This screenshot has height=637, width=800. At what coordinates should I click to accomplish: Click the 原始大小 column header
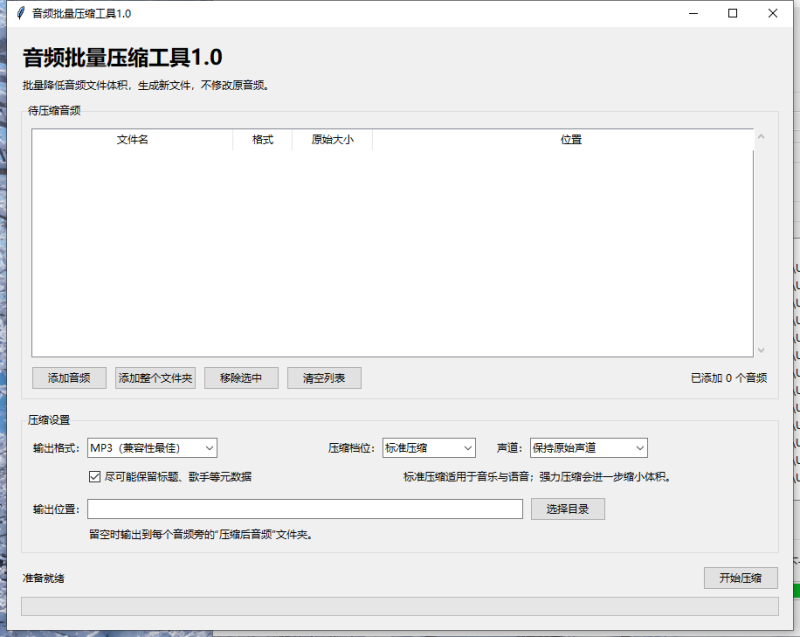point(332,140)
